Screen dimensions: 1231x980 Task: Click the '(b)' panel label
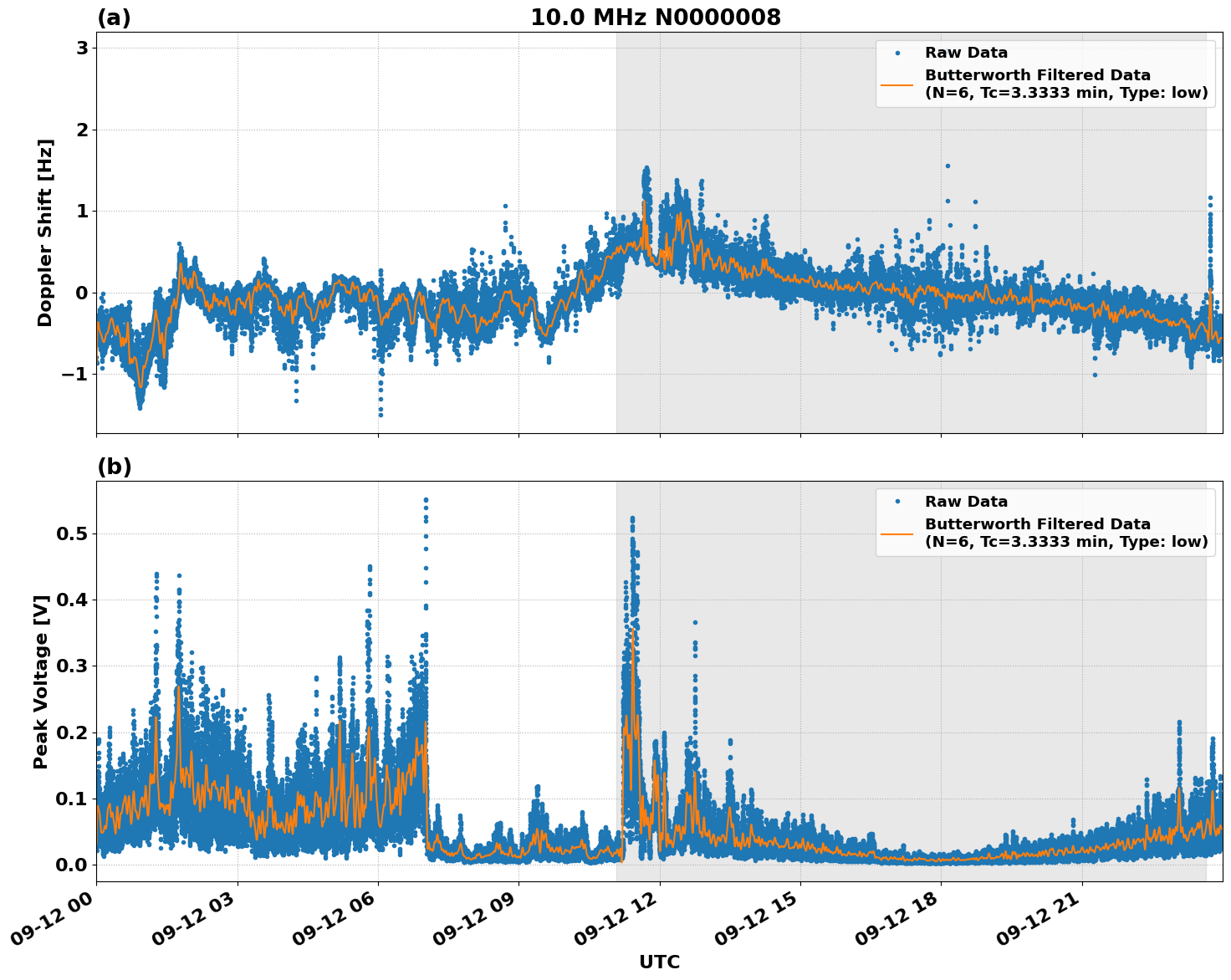tap(115, 467)
